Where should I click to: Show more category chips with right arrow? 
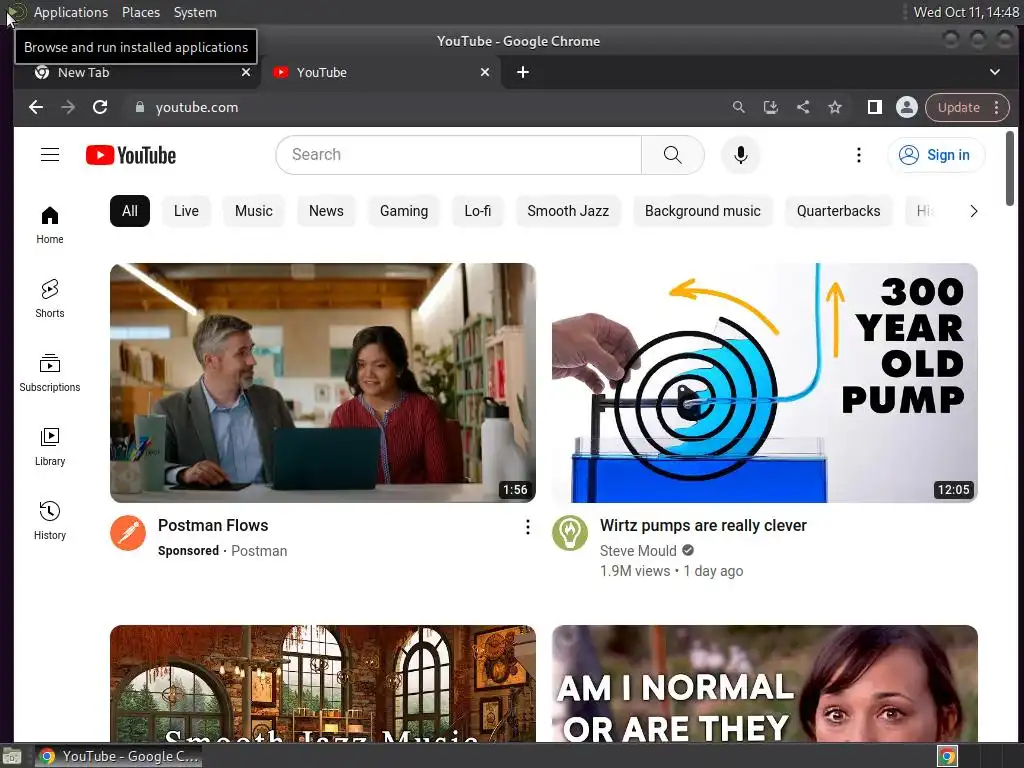coord(974,211)
